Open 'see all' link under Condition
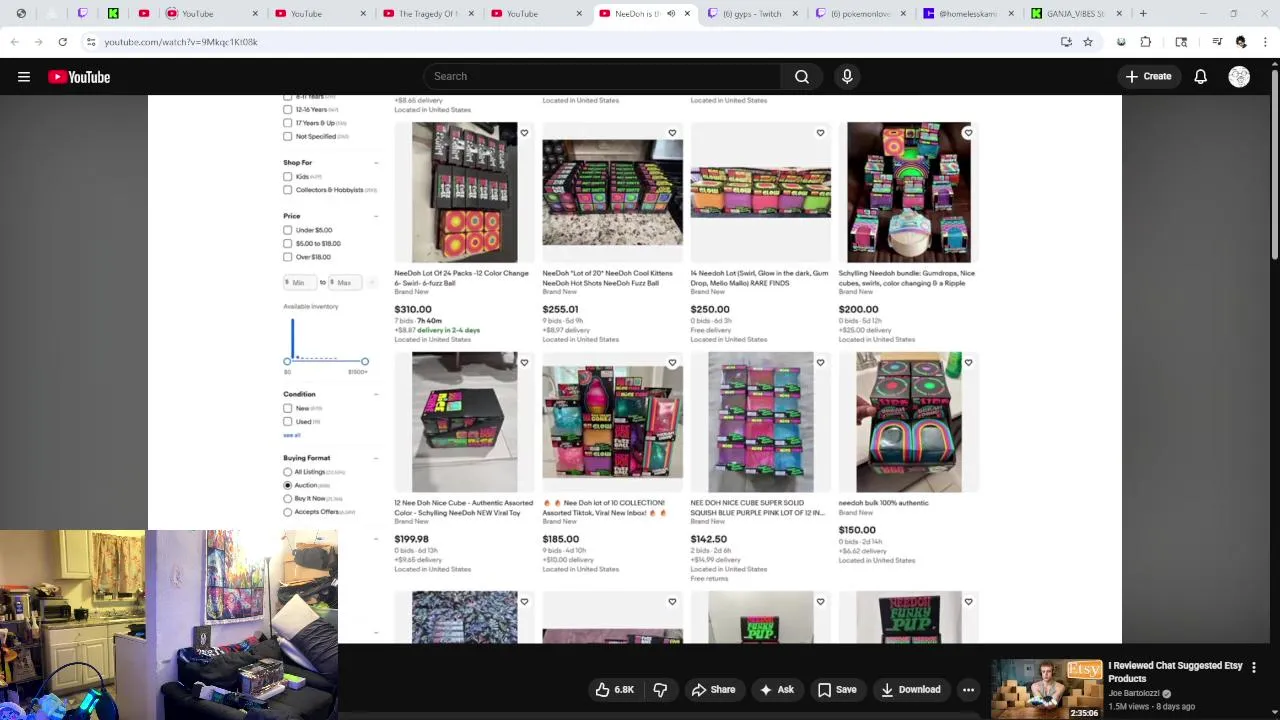The image size is (1280, 720). (x=291, y=435)
